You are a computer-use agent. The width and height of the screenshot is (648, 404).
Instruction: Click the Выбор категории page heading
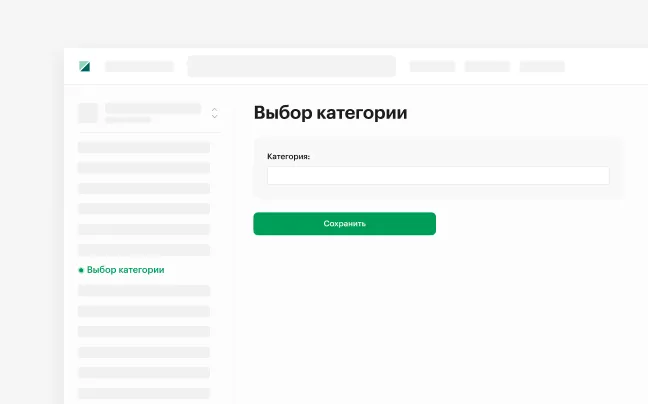pyautogui.click(x=330, y=113)
